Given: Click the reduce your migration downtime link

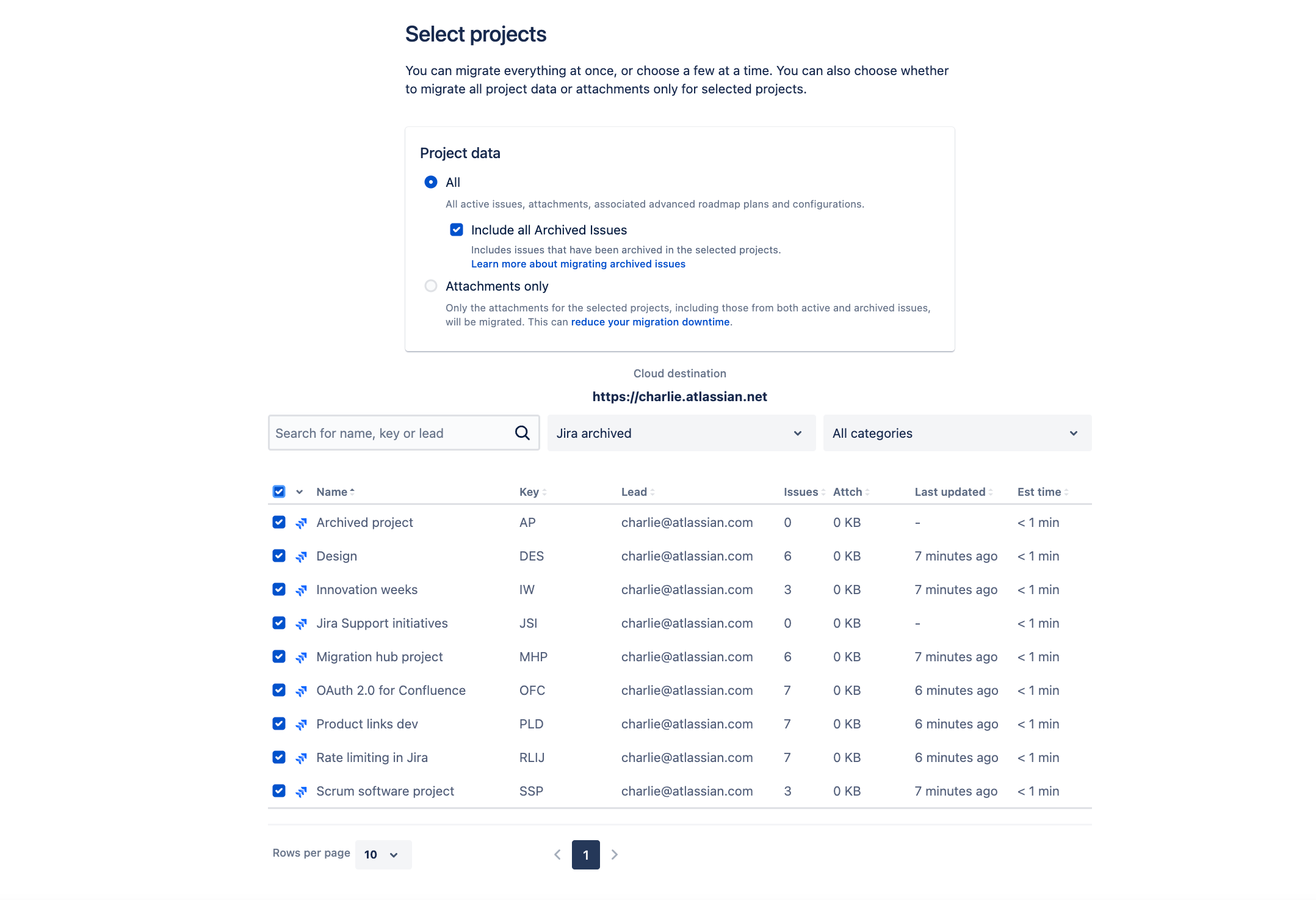Looking at the screenshot, I should click(x=649, y=322).
